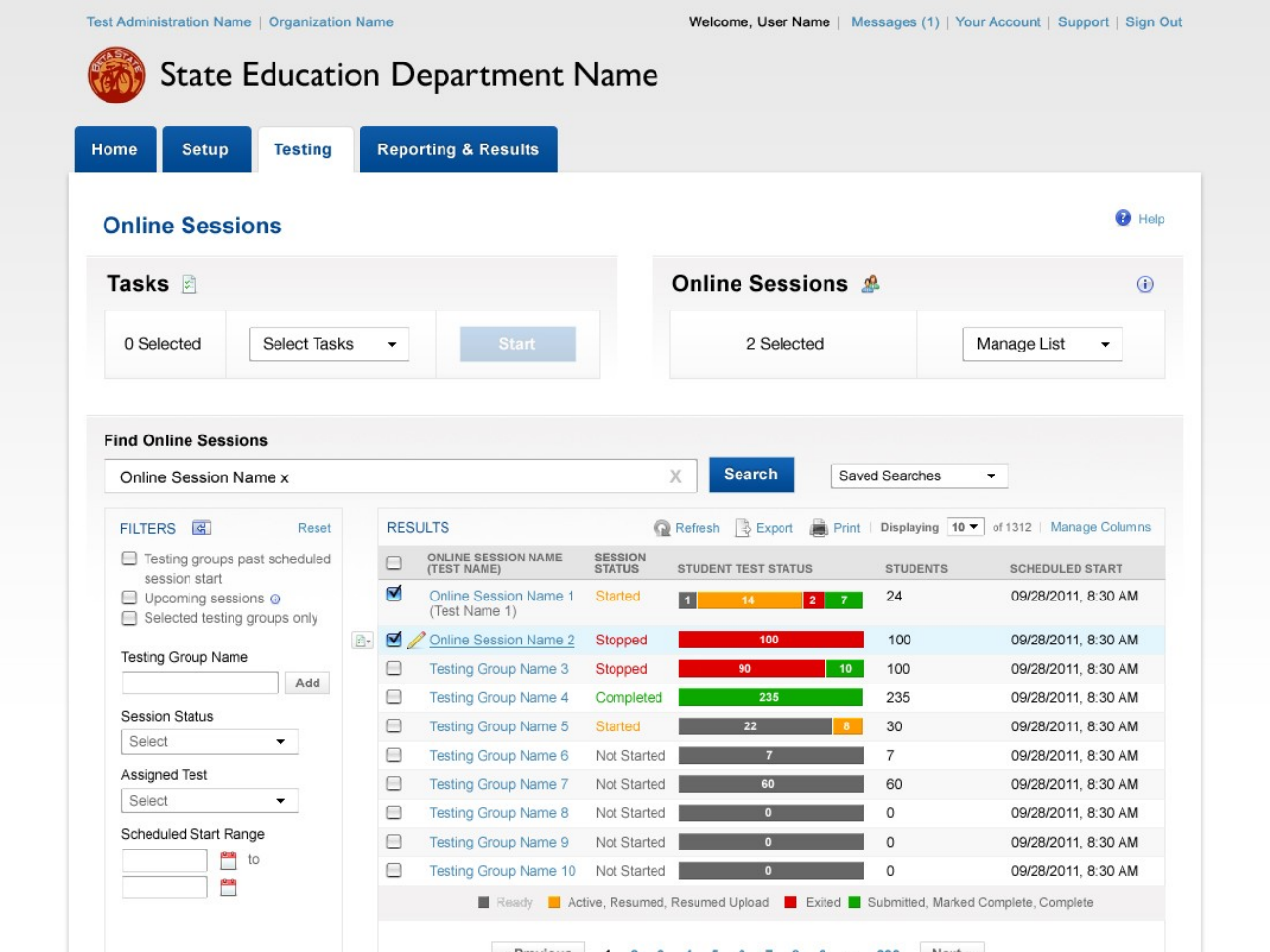Click the Add testing group button
This screenshot has height=952, width=1270.
coord(308,683)
